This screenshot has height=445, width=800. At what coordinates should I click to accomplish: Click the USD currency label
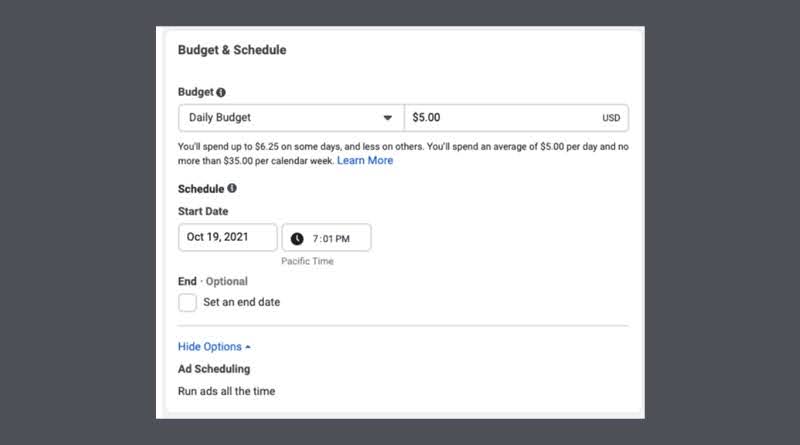611,118
